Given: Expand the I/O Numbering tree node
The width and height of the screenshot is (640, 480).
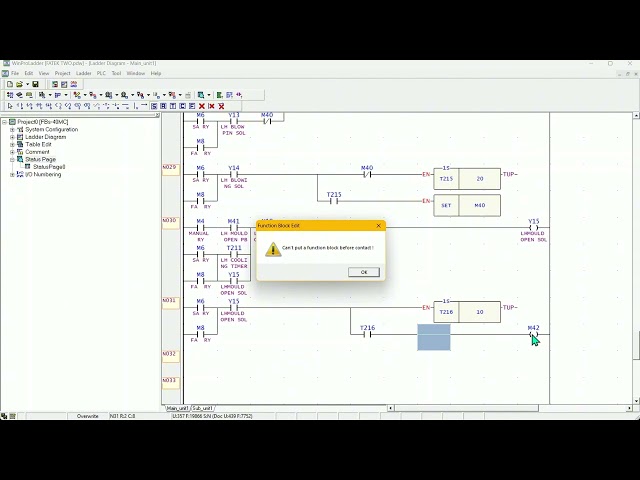Looking at the screenshot, I should pos(12,174).
